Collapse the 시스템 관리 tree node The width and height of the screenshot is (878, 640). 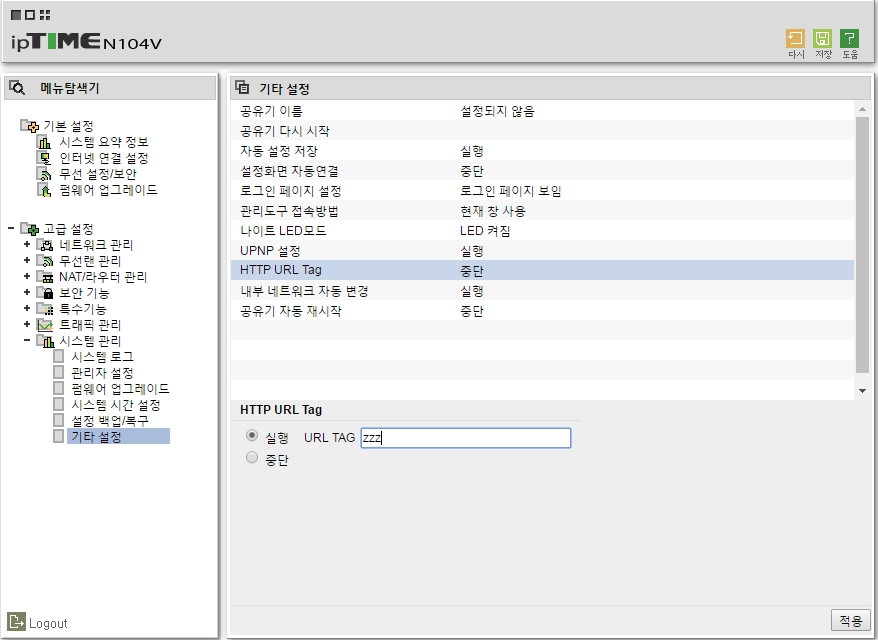(27, 341)
